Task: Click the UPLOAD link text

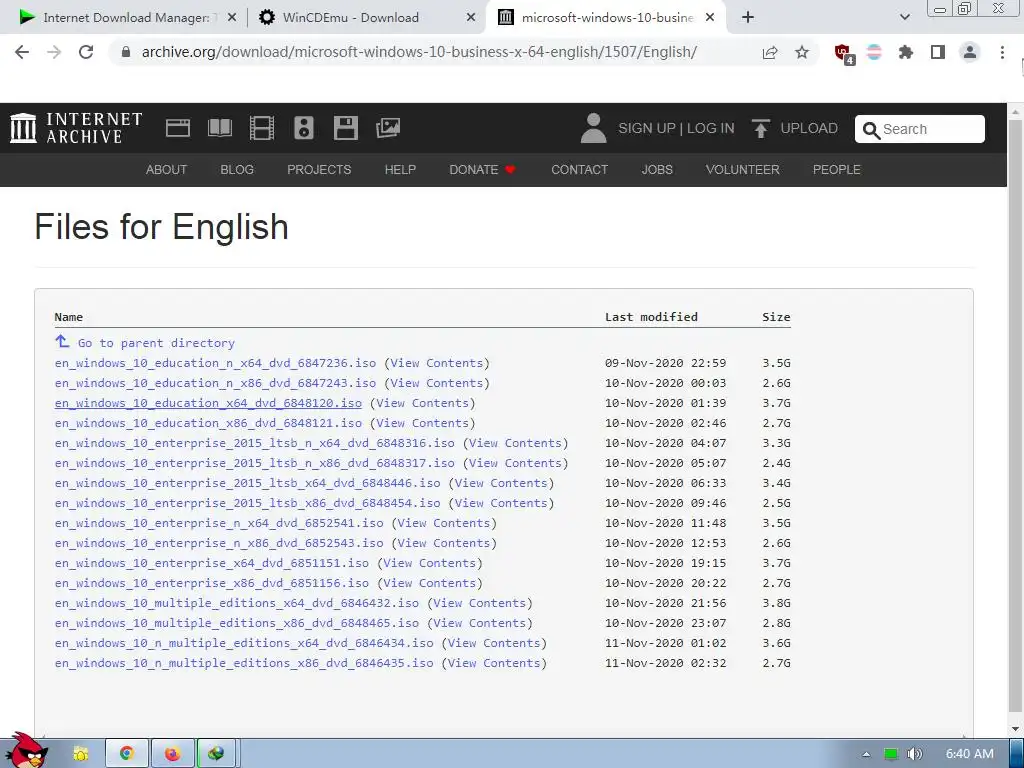Action: point(808,129)
